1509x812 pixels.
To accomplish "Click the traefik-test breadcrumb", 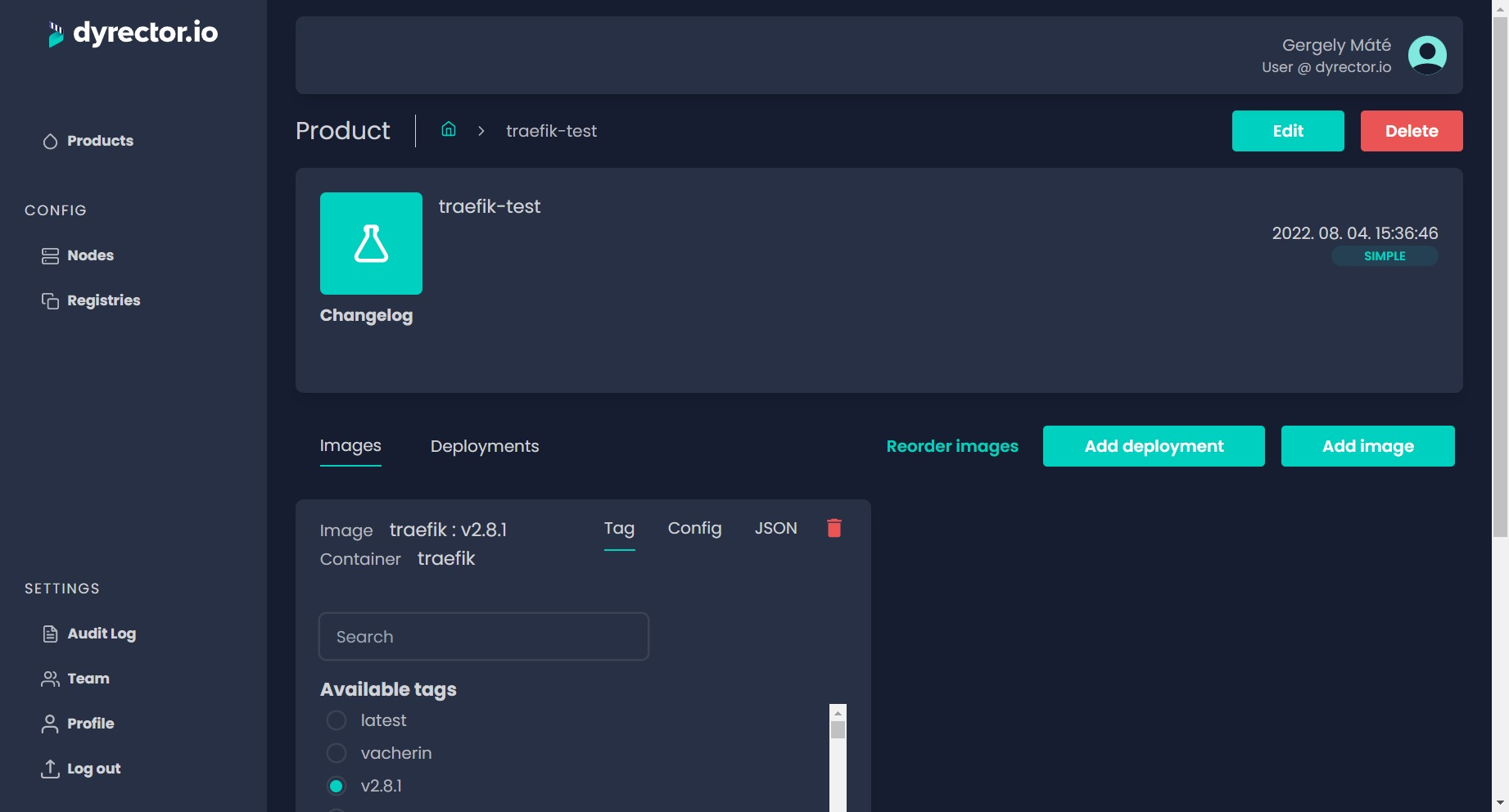I will pos(551,131).
